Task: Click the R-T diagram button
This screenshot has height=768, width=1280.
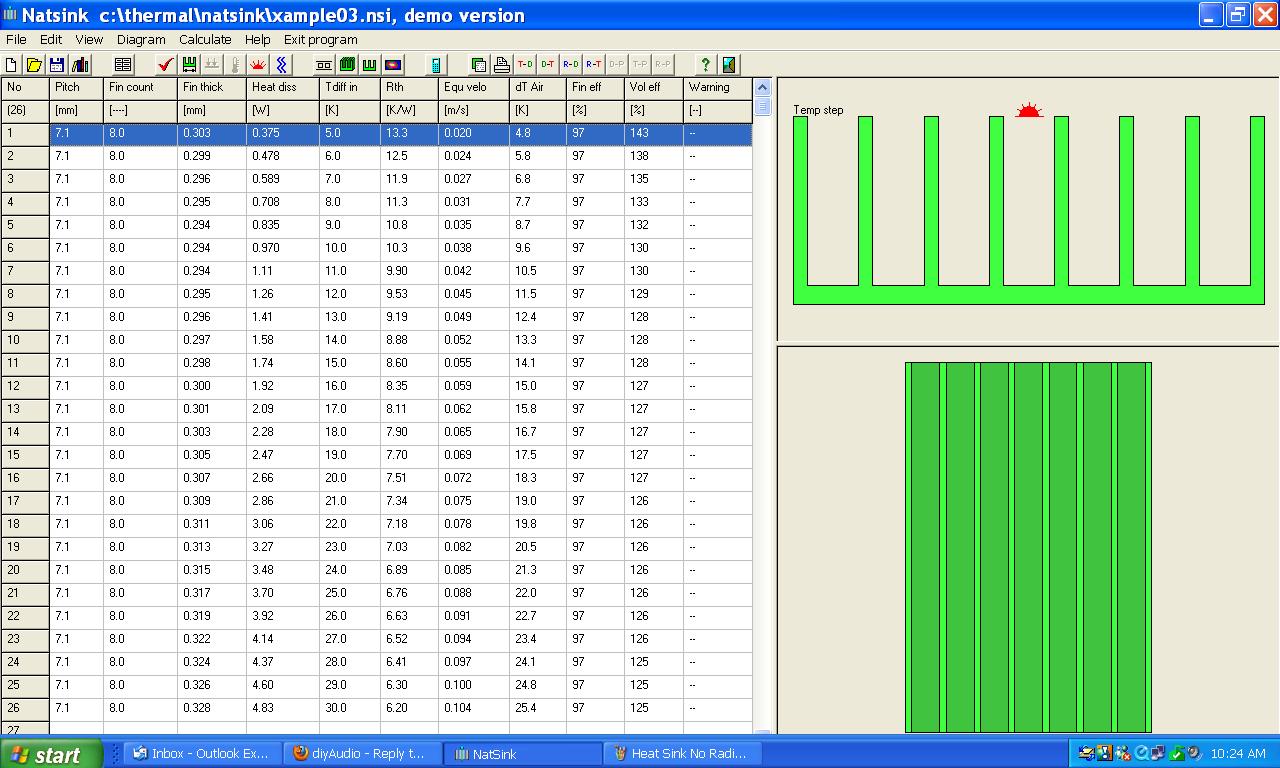Action: [x=594, y=65]
